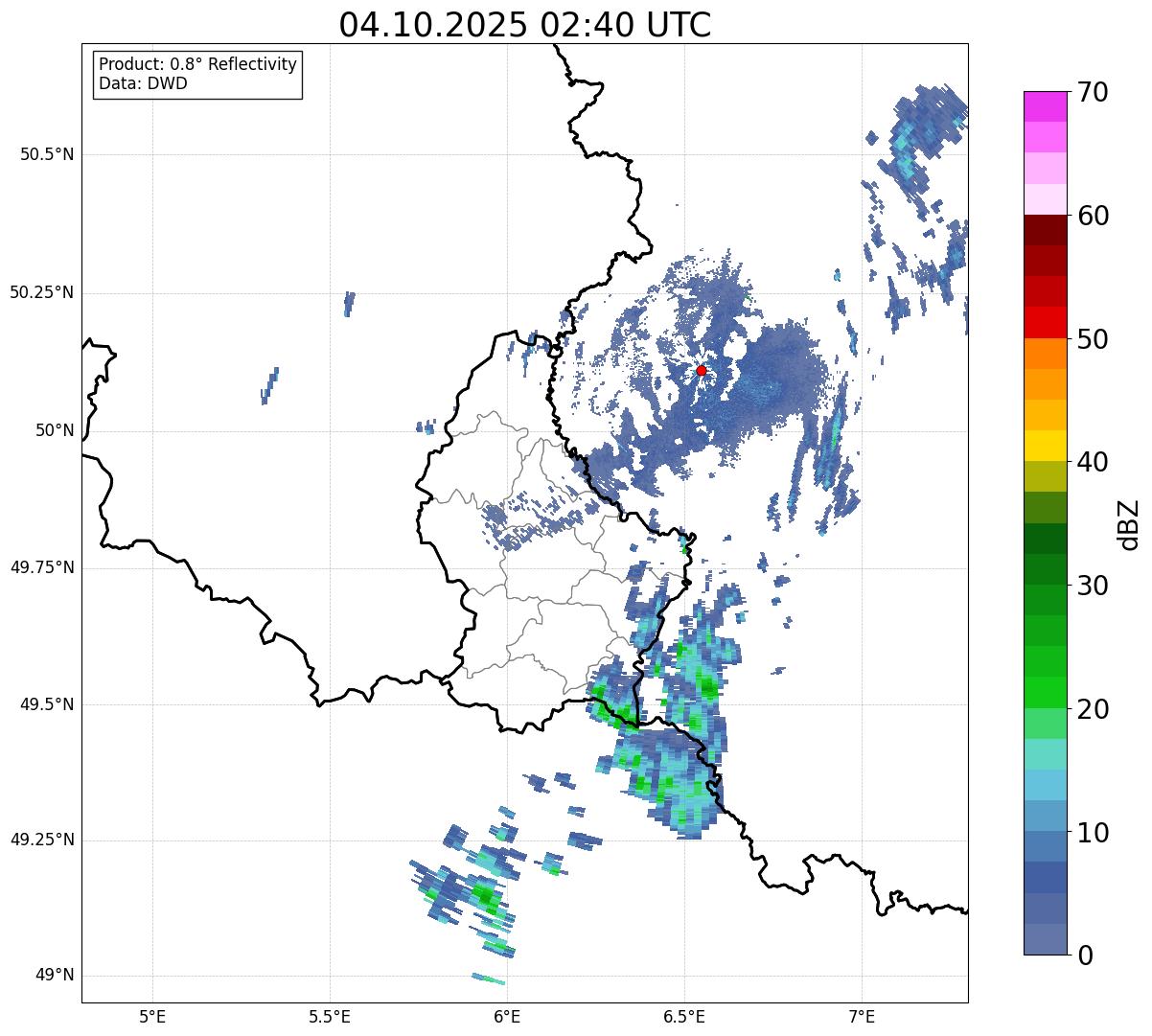Click the colorbar 70 tick label
Screen dimensions: 1152x1036
point(1093,92)
